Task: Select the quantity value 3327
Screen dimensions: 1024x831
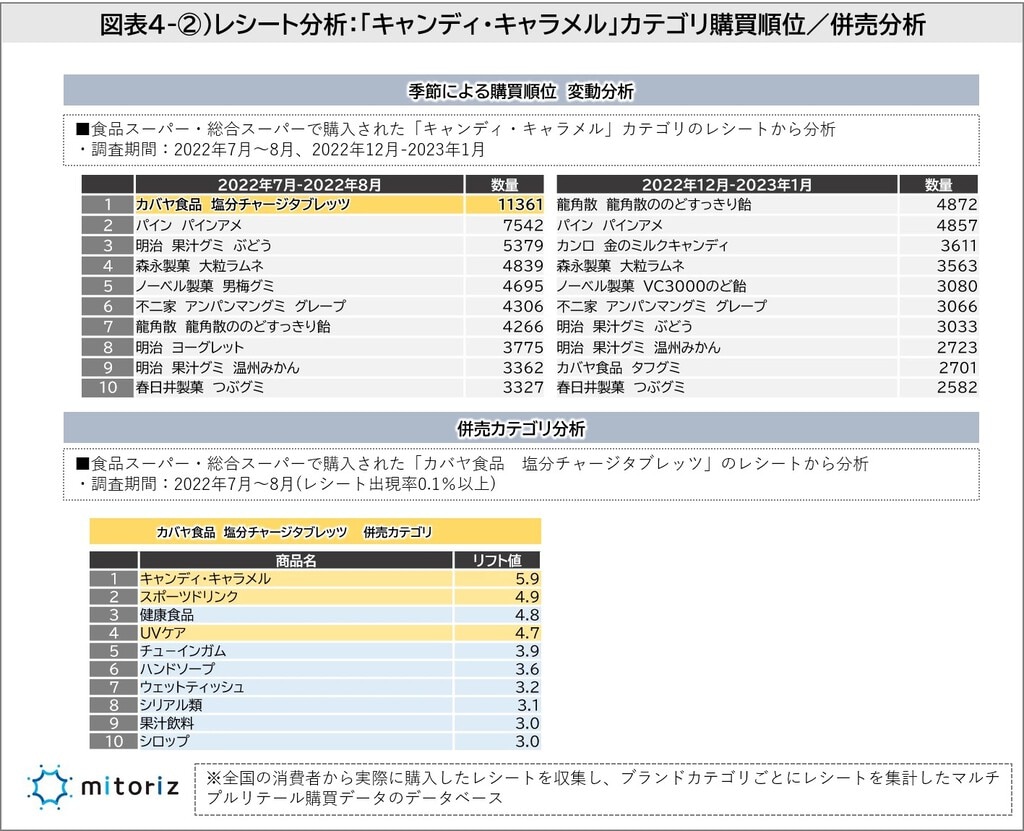Action: coord(522,387)
